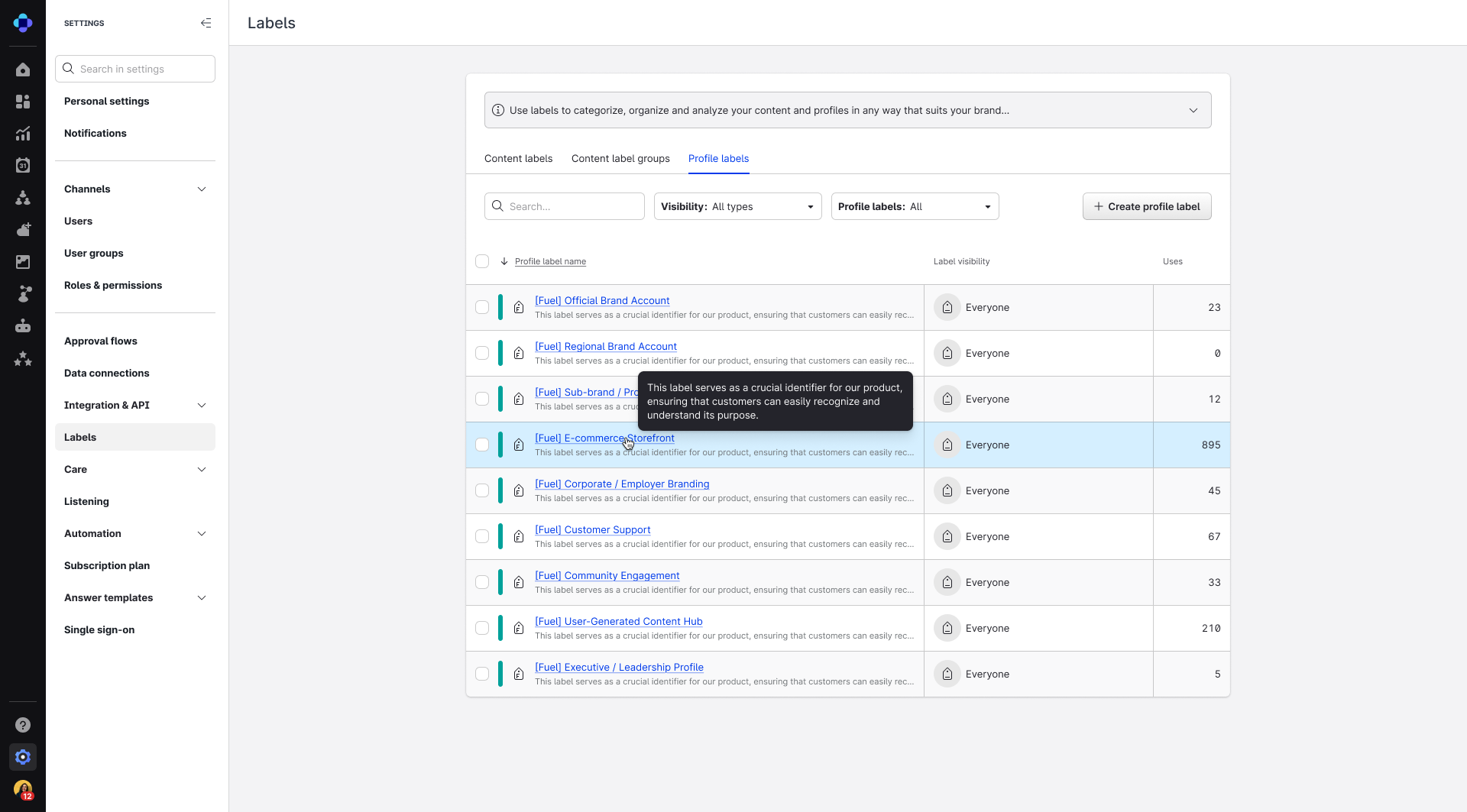
Task: Open the Community Engagement label link
Action: [607, 576]
